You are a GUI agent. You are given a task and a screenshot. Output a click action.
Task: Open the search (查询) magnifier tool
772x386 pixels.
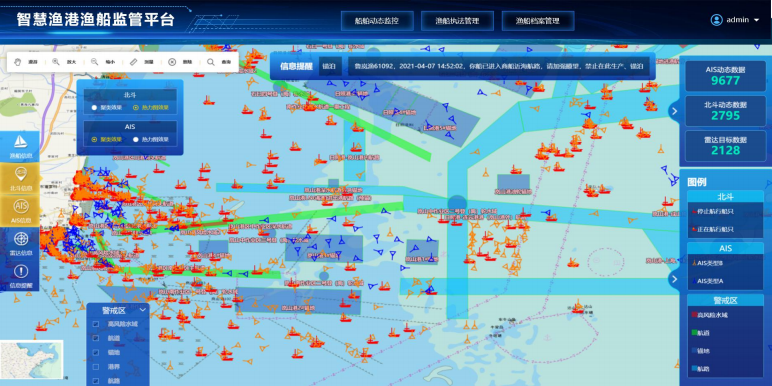click(211, 62)
